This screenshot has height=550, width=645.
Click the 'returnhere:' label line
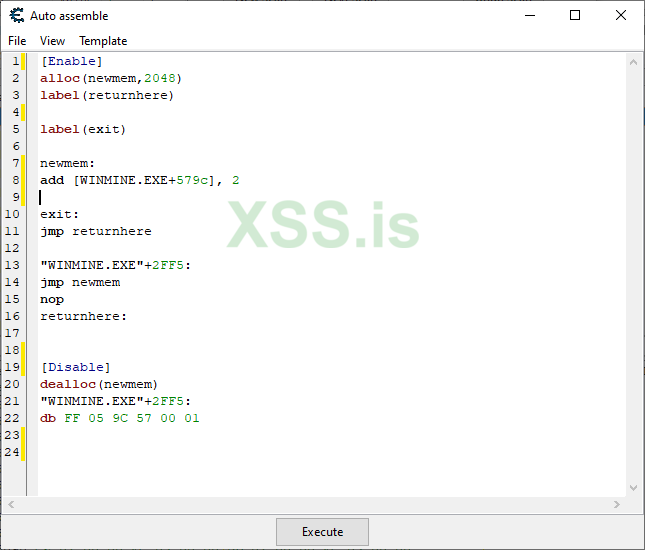(x=83, y=316)
